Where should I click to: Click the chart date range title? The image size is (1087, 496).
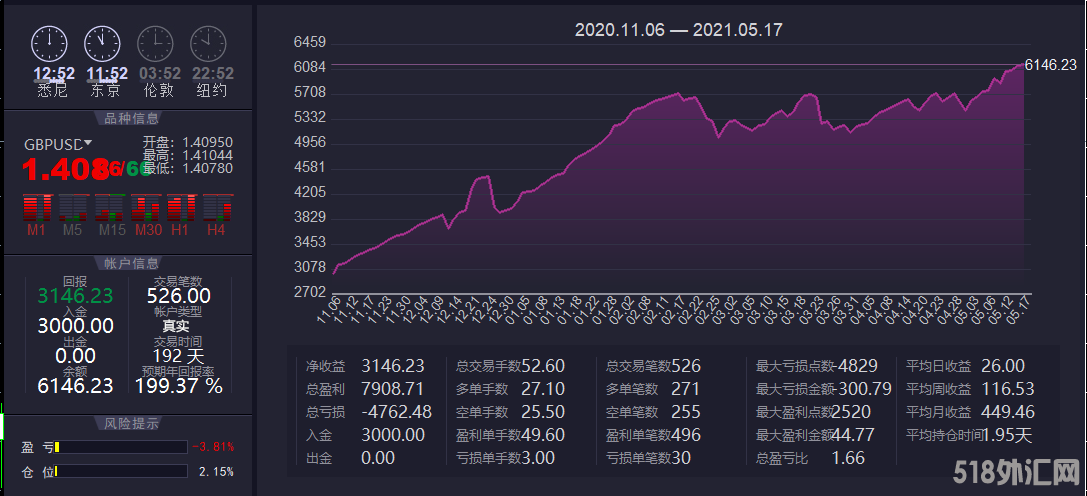point(679,30)
